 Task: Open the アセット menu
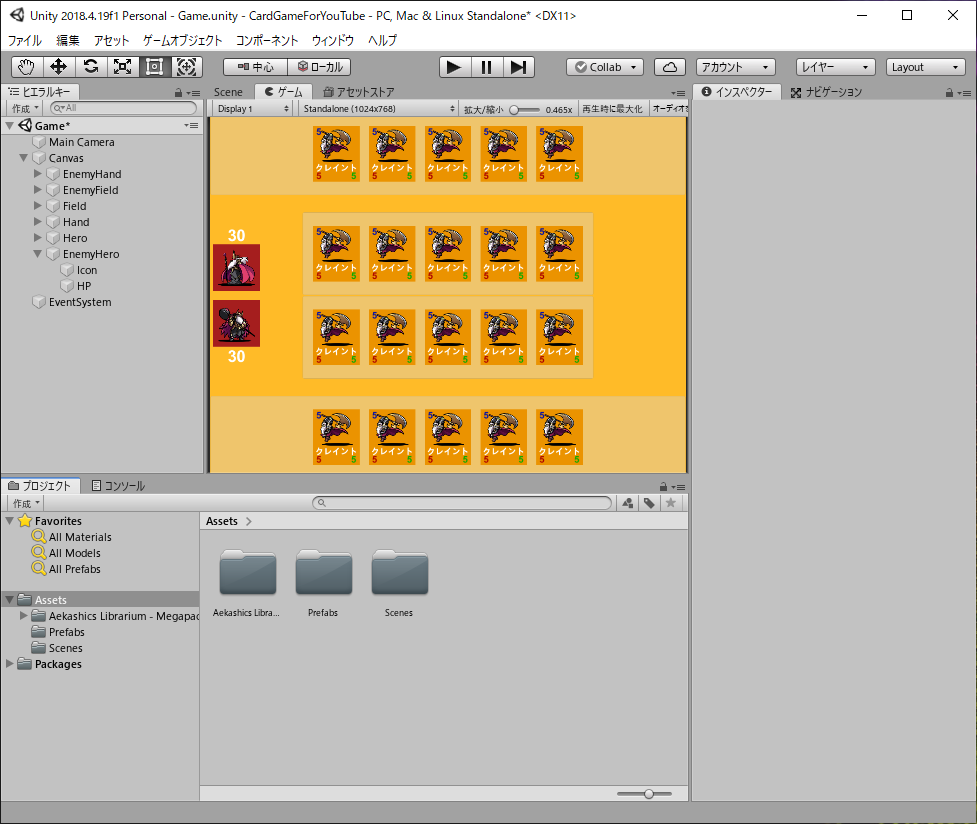tap(112, 41)
